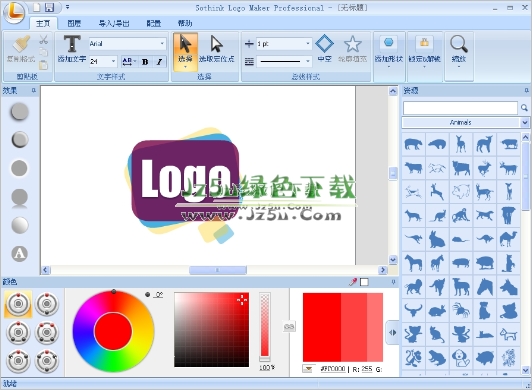
Task: Click the opacity slider showing 100%
Action: [x=265, y=326]
